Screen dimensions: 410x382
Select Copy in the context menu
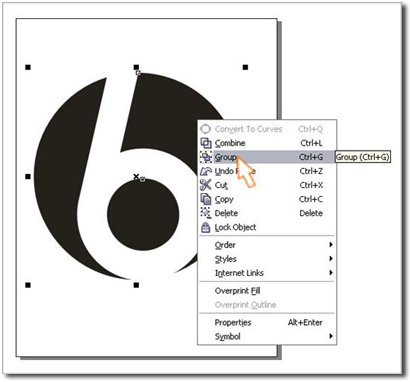pyautogui.click(x=267, y=199)
